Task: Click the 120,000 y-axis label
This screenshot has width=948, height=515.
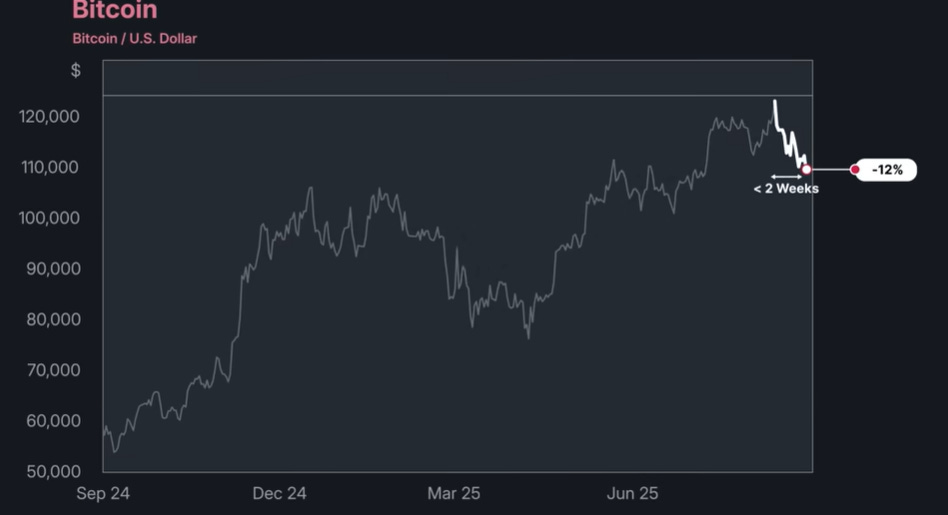Action: pyautogui.click(x=49, y=116)
